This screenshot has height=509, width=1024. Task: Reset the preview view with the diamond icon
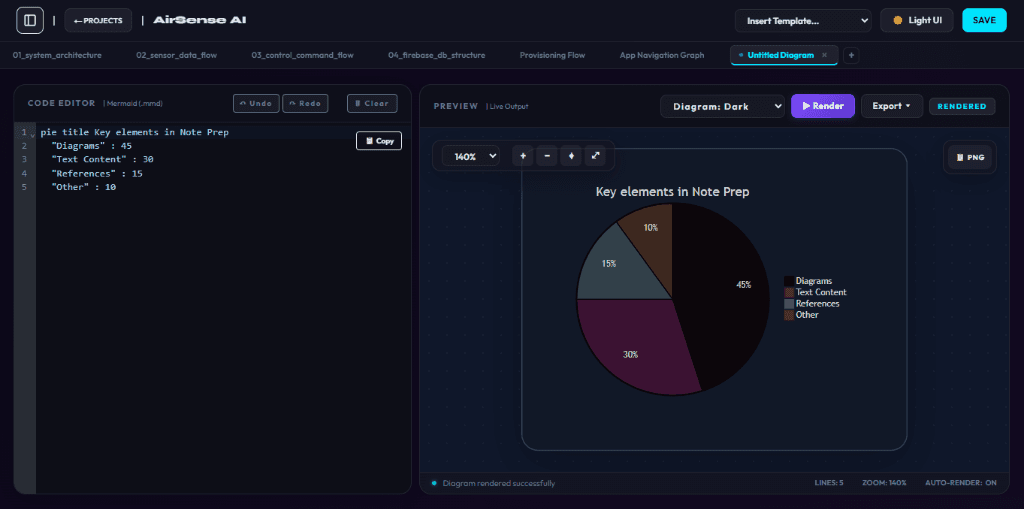click(x=571, y=156)
